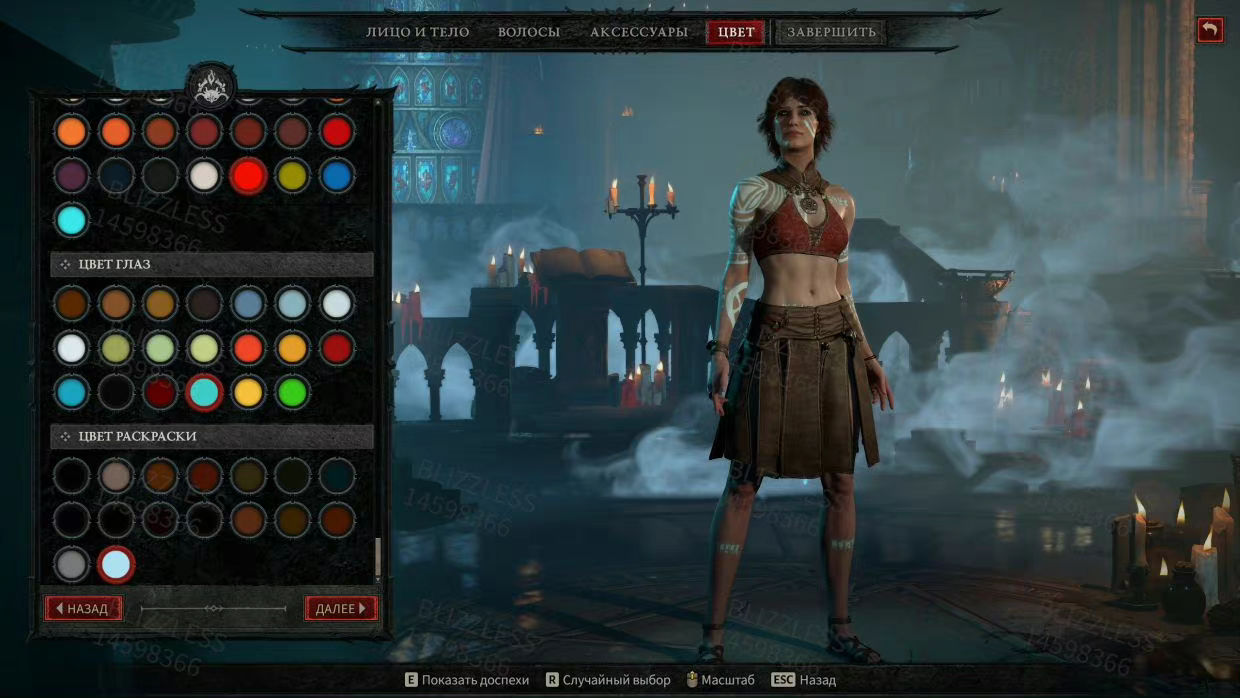
Task: Collapse the ЦВЕТ ГЛАЗ section header
Action: pyautogui.click(x=212, y=265)
